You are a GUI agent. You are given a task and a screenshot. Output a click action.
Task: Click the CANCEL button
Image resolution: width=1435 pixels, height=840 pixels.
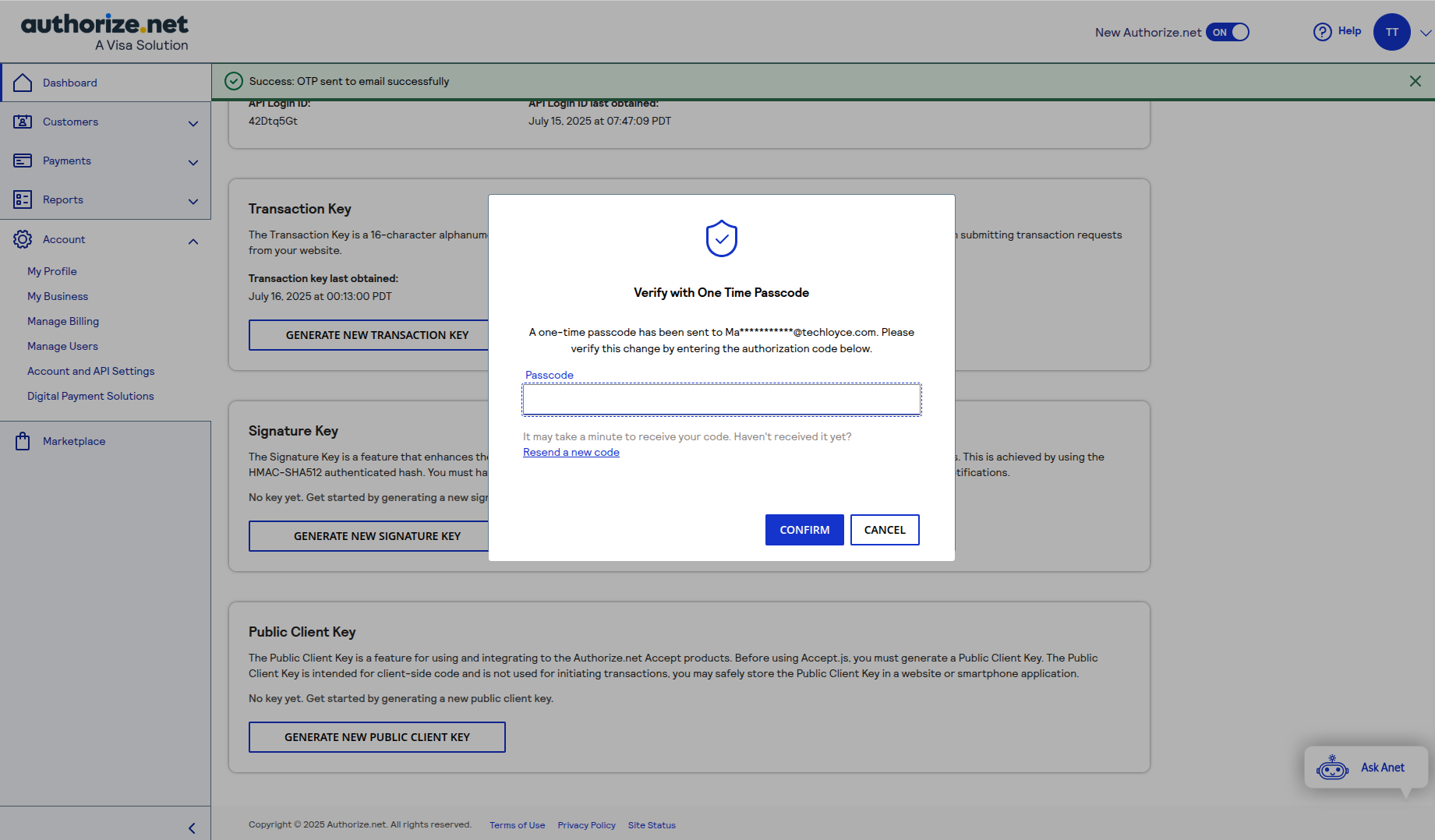click(885, 530)
